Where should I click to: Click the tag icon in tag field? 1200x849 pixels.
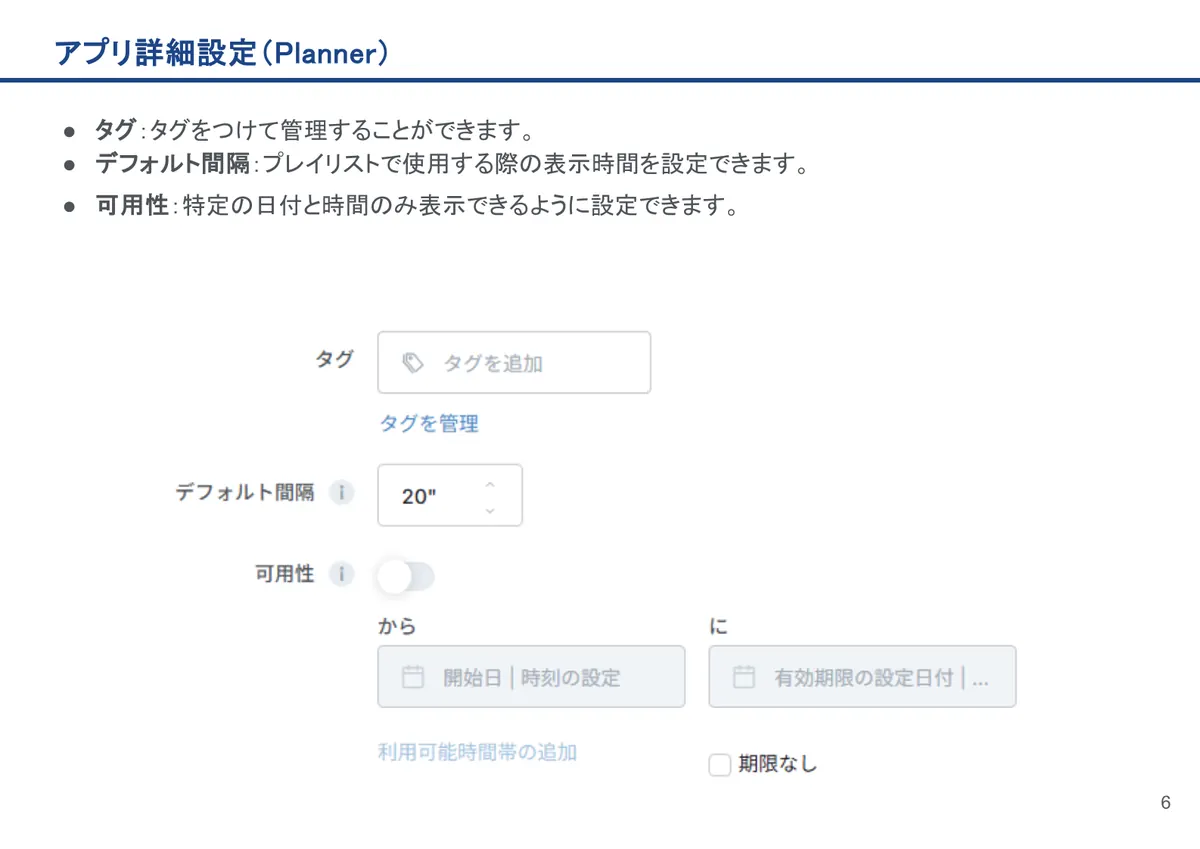coord(412,363)
